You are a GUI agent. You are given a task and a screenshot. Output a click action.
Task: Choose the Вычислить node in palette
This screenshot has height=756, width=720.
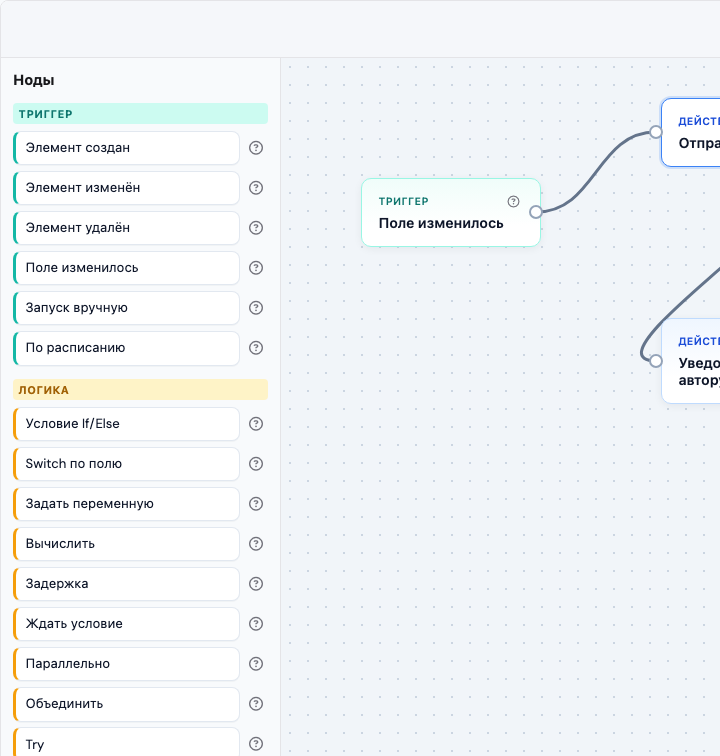[x=126, y=544]
